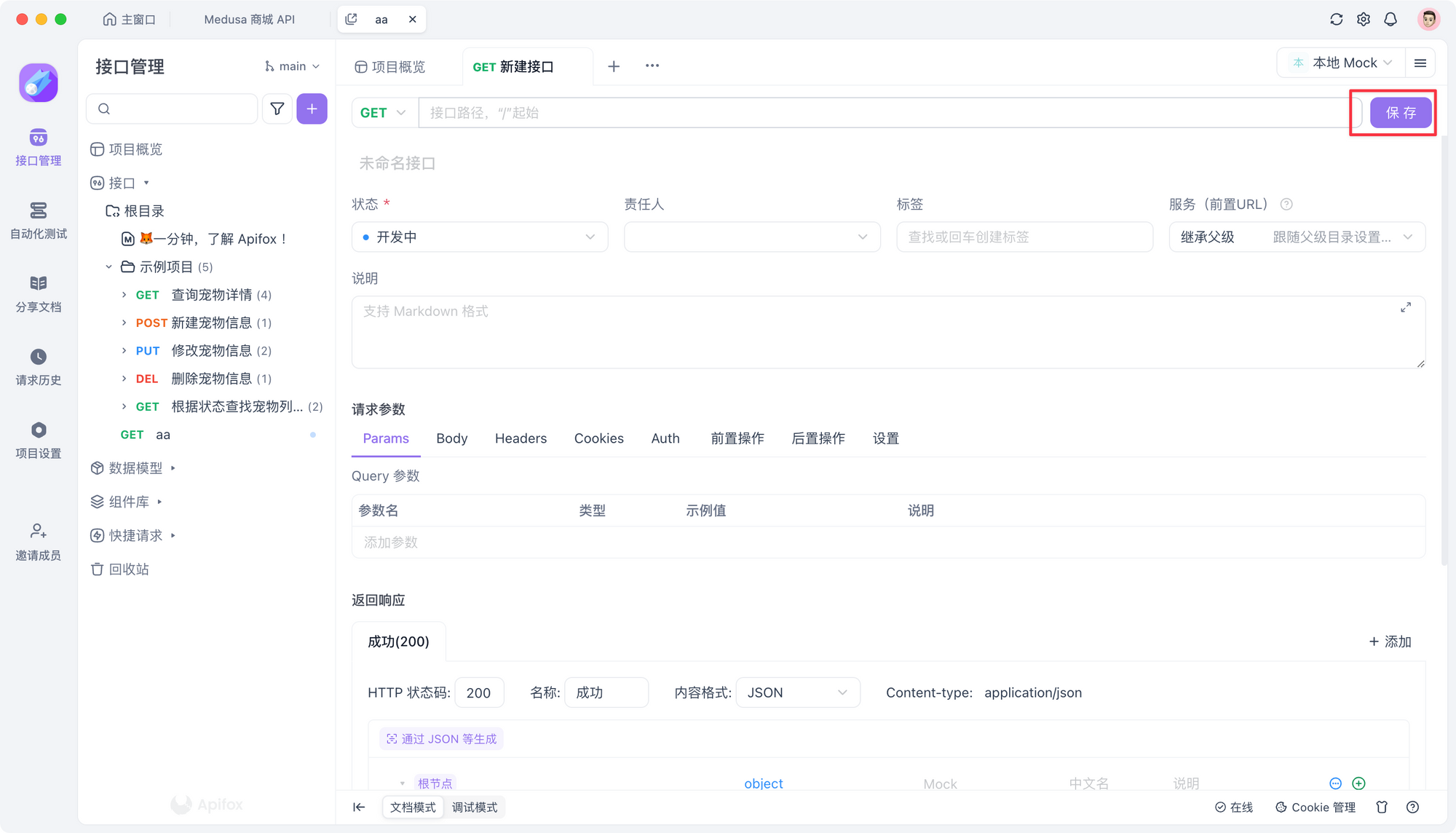Open the hamburger menu next to 本地 Mock
Screen dimensions: 1456x833
(1420, 63)
